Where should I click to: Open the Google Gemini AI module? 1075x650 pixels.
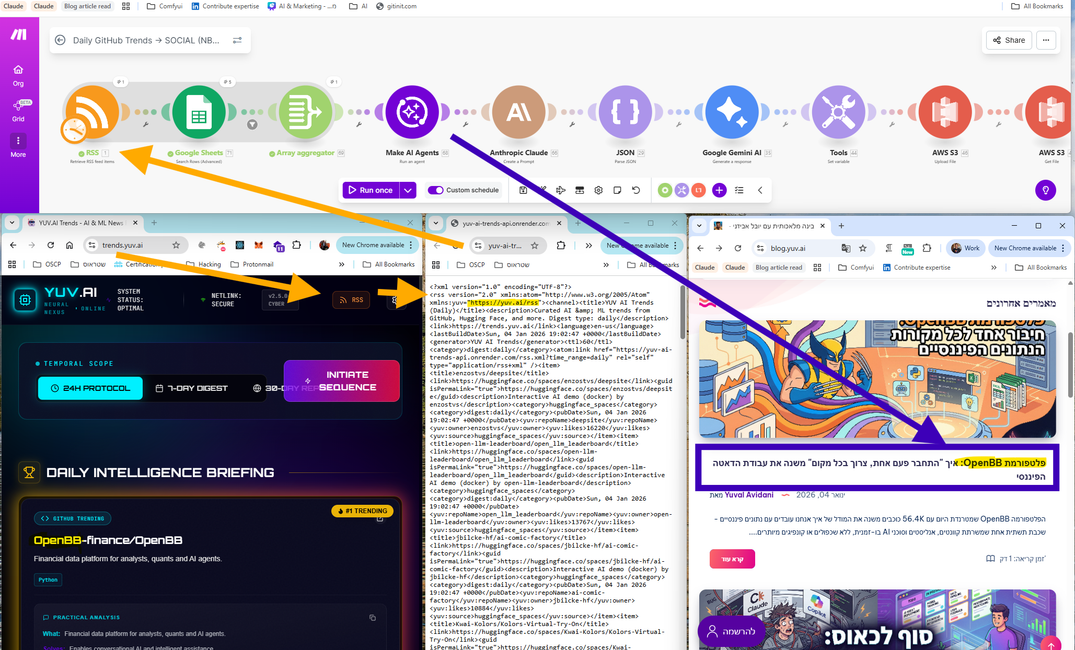pyautogui.click(x=732, y=112)
